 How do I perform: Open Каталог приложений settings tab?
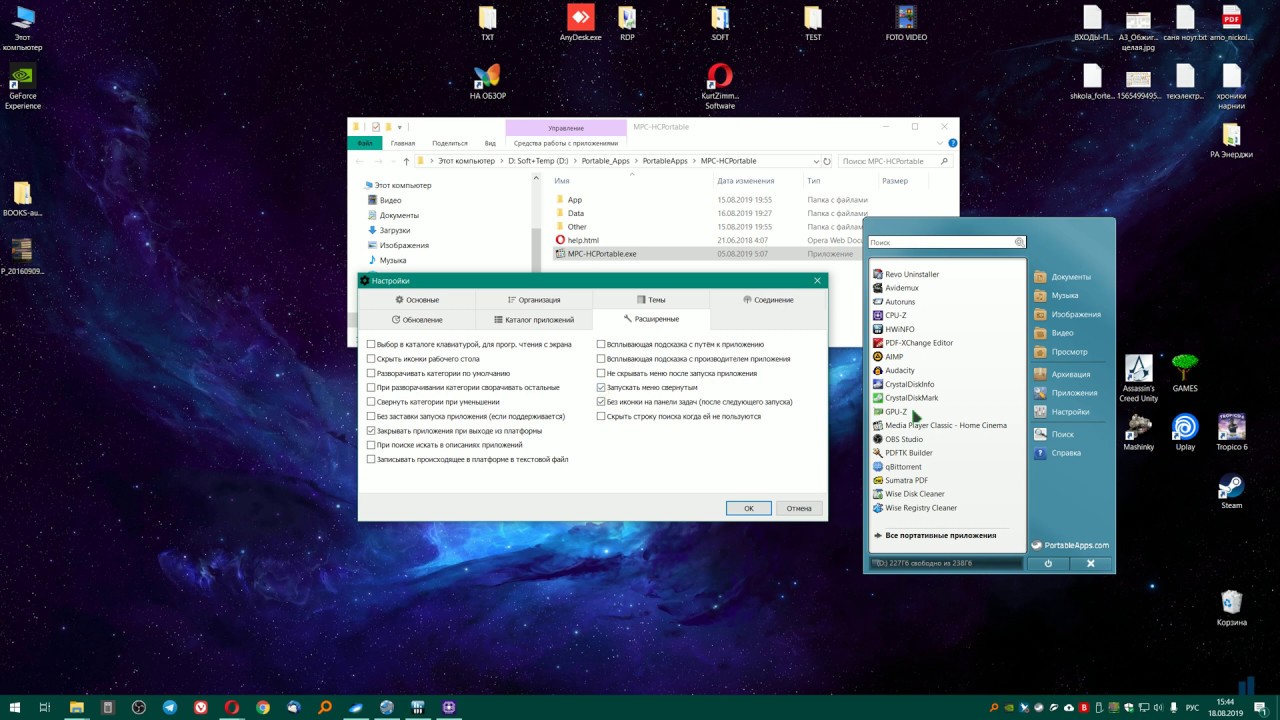point(533,319)
